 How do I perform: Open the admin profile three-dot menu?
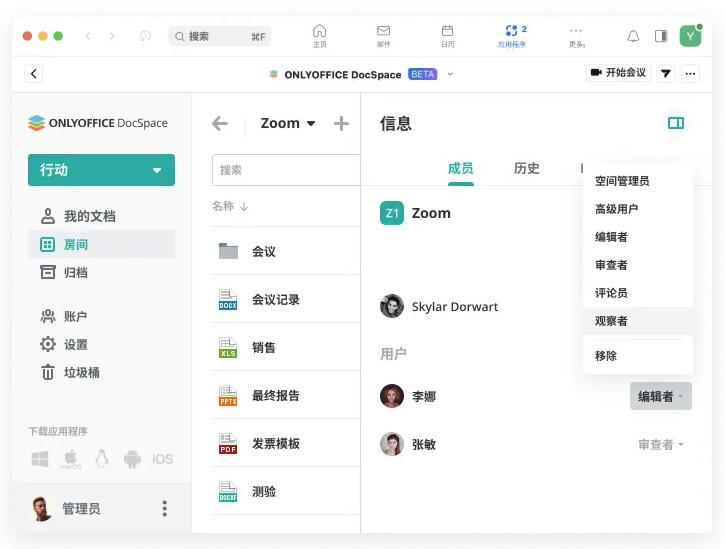tap(165, 508)
